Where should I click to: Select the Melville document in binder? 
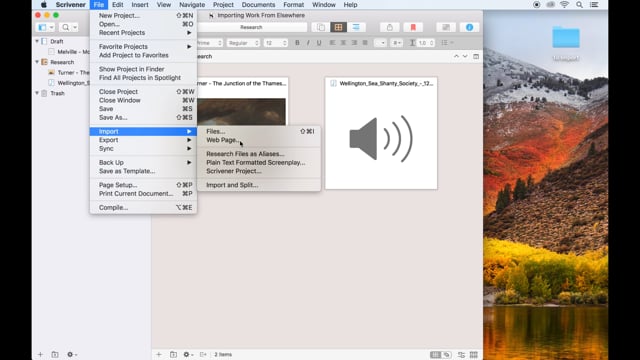(69, 52)
